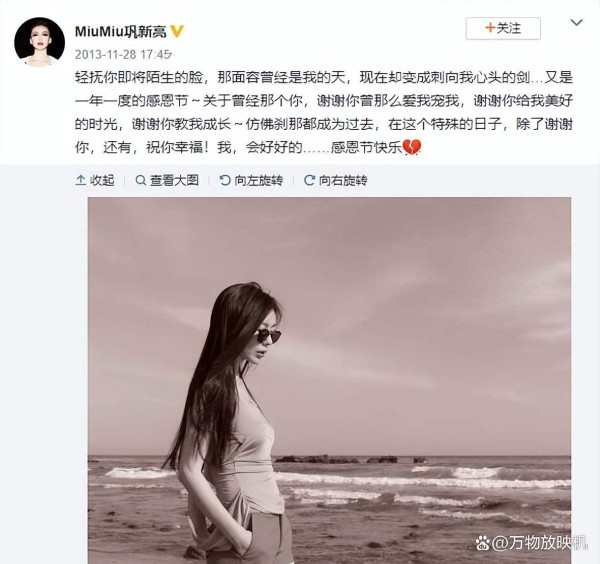Viewport: 600px width, 564px height.
Task: Click the rotate-left arrow icon
Action: click(225, 180)
